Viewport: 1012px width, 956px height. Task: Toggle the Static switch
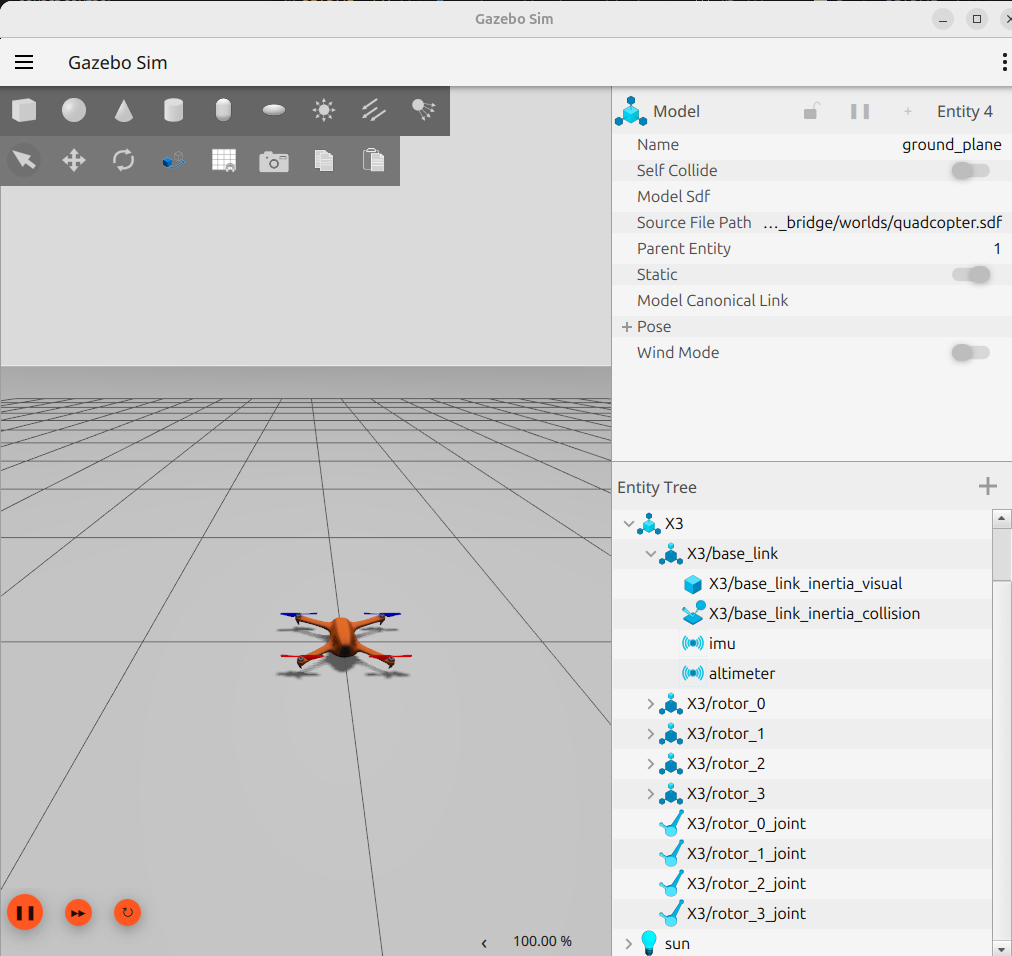pos(971,274)
